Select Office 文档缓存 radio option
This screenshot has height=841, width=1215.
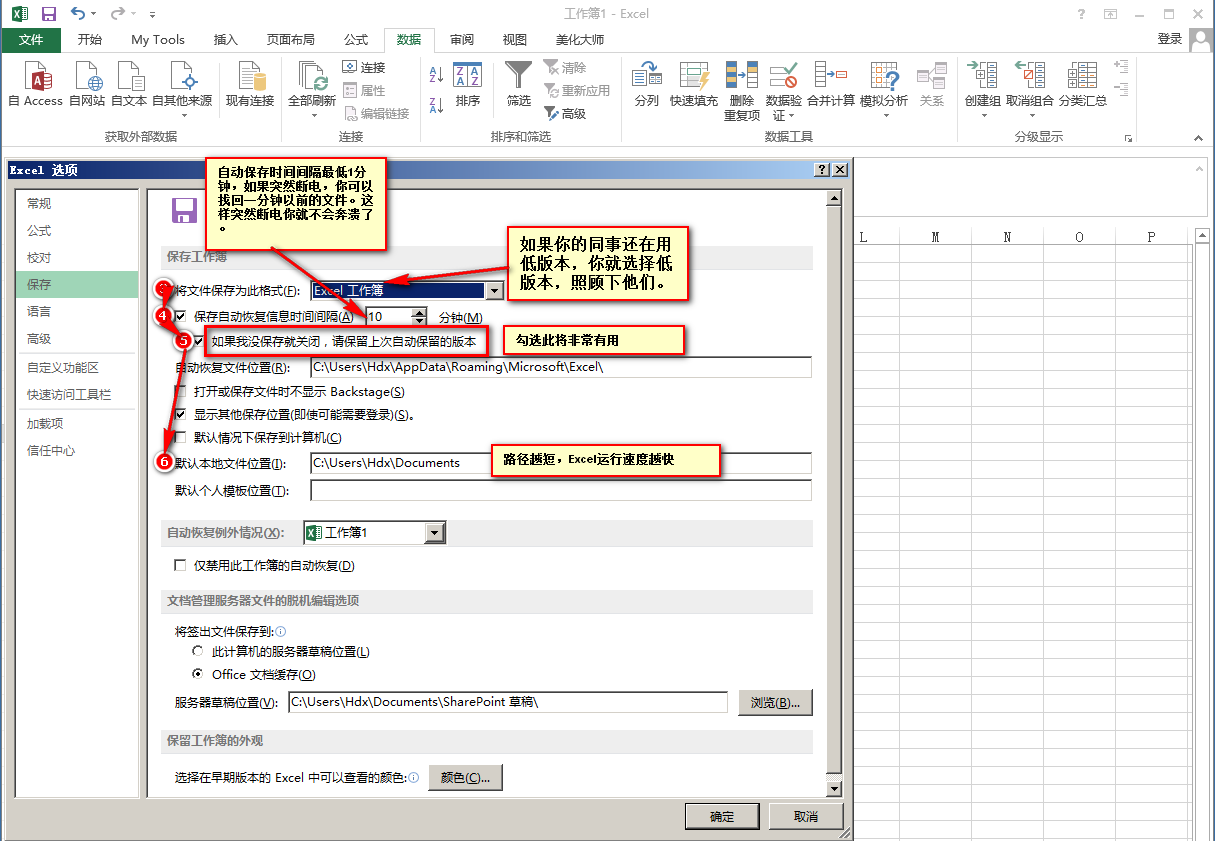coord(198,674)
